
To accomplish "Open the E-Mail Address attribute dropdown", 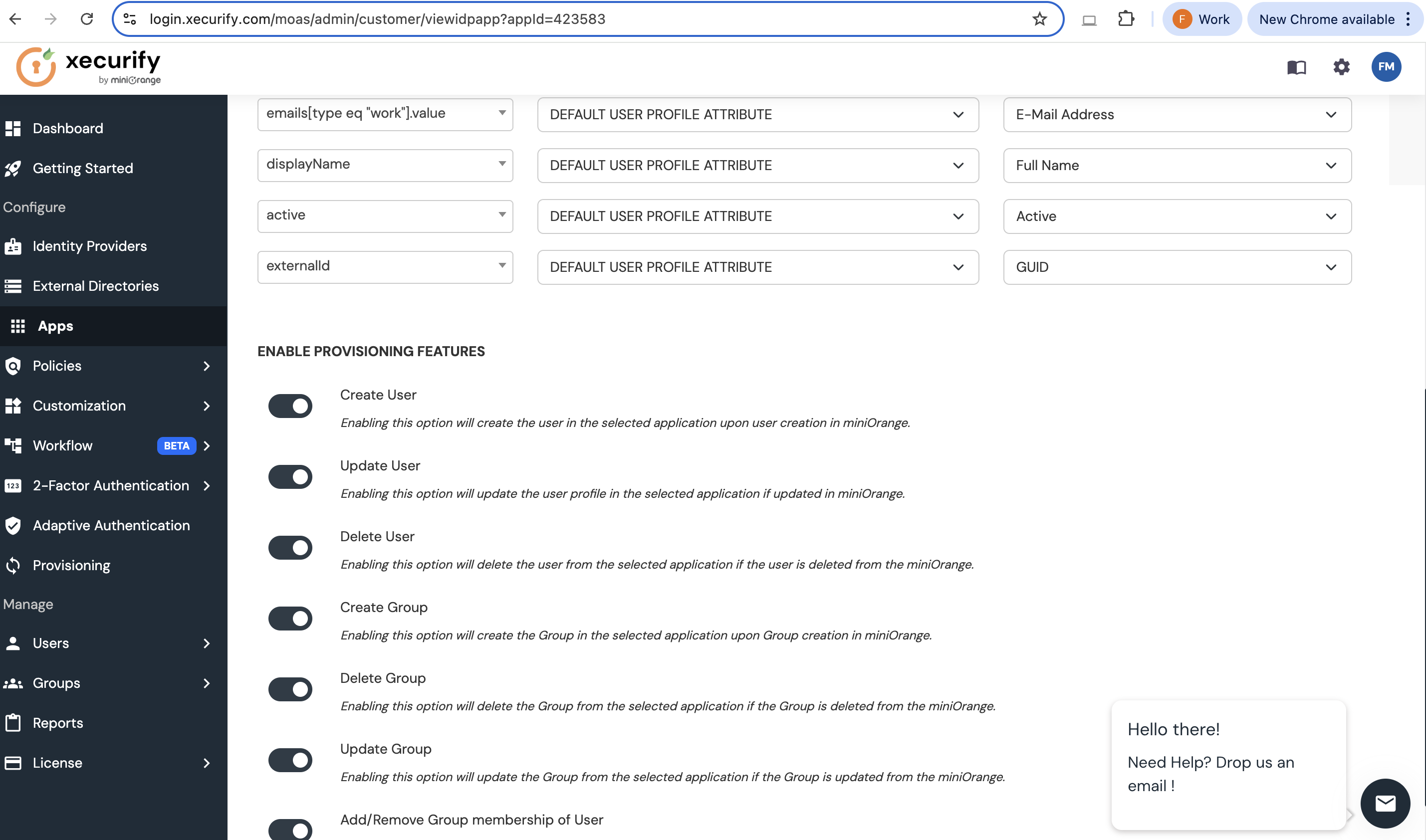I will pos(1177,114).
